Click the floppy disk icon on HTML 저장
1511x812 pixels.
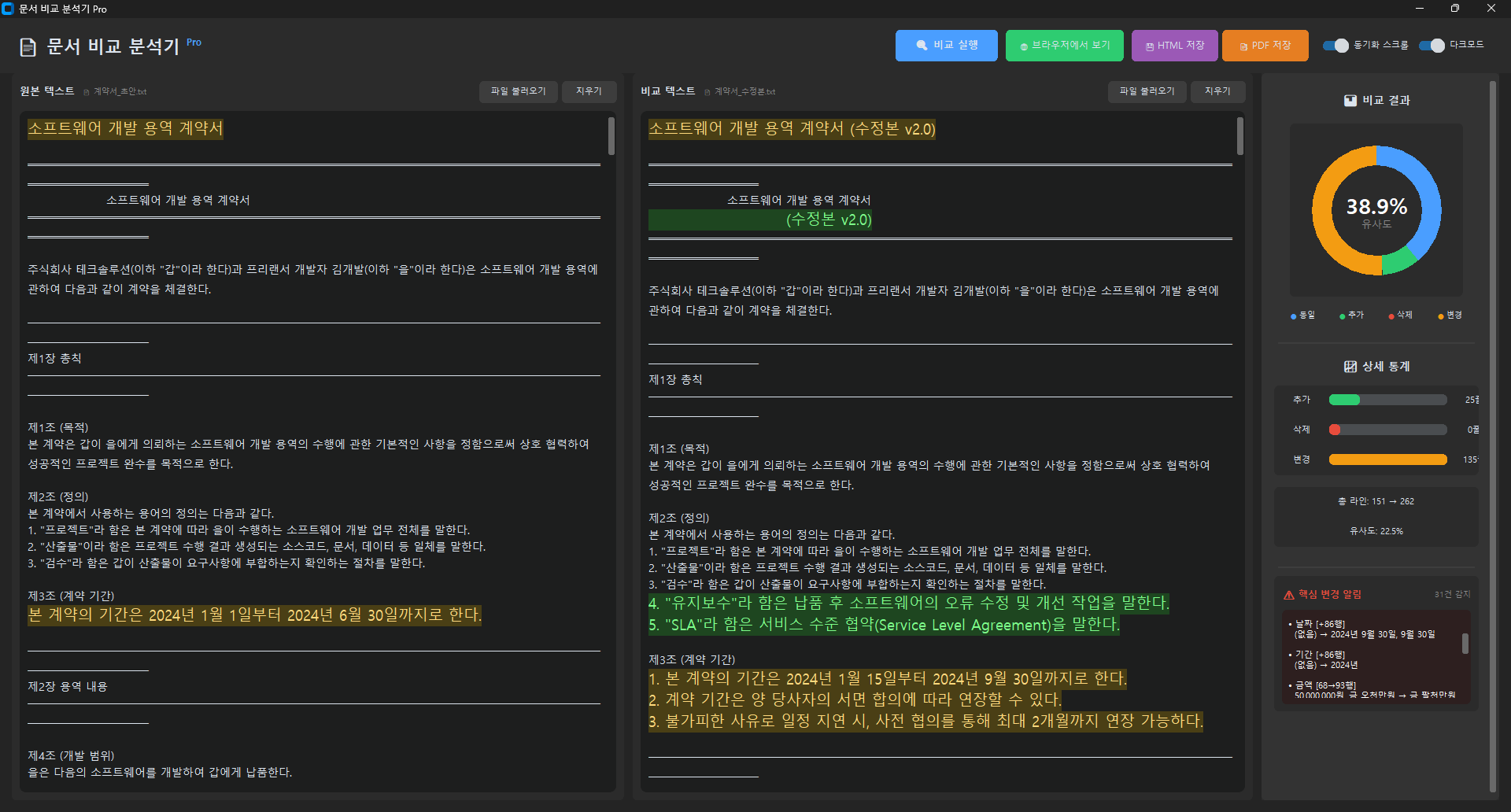coord(1150,46)
